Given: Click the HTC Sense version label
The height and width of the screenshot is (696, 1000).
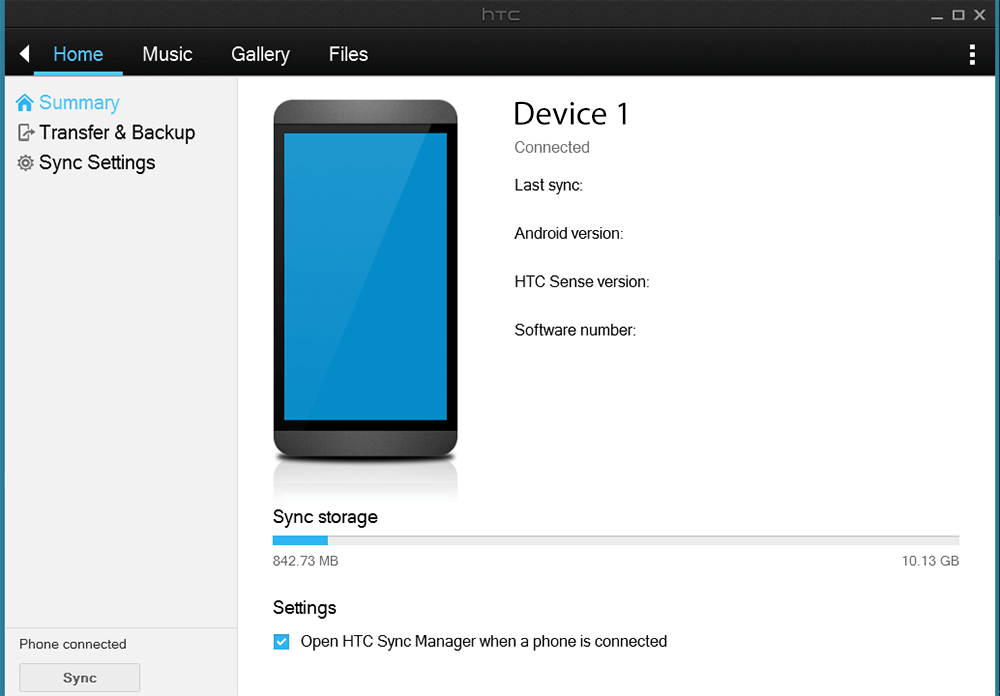Looking at the screenshot, I should [582, 282].
